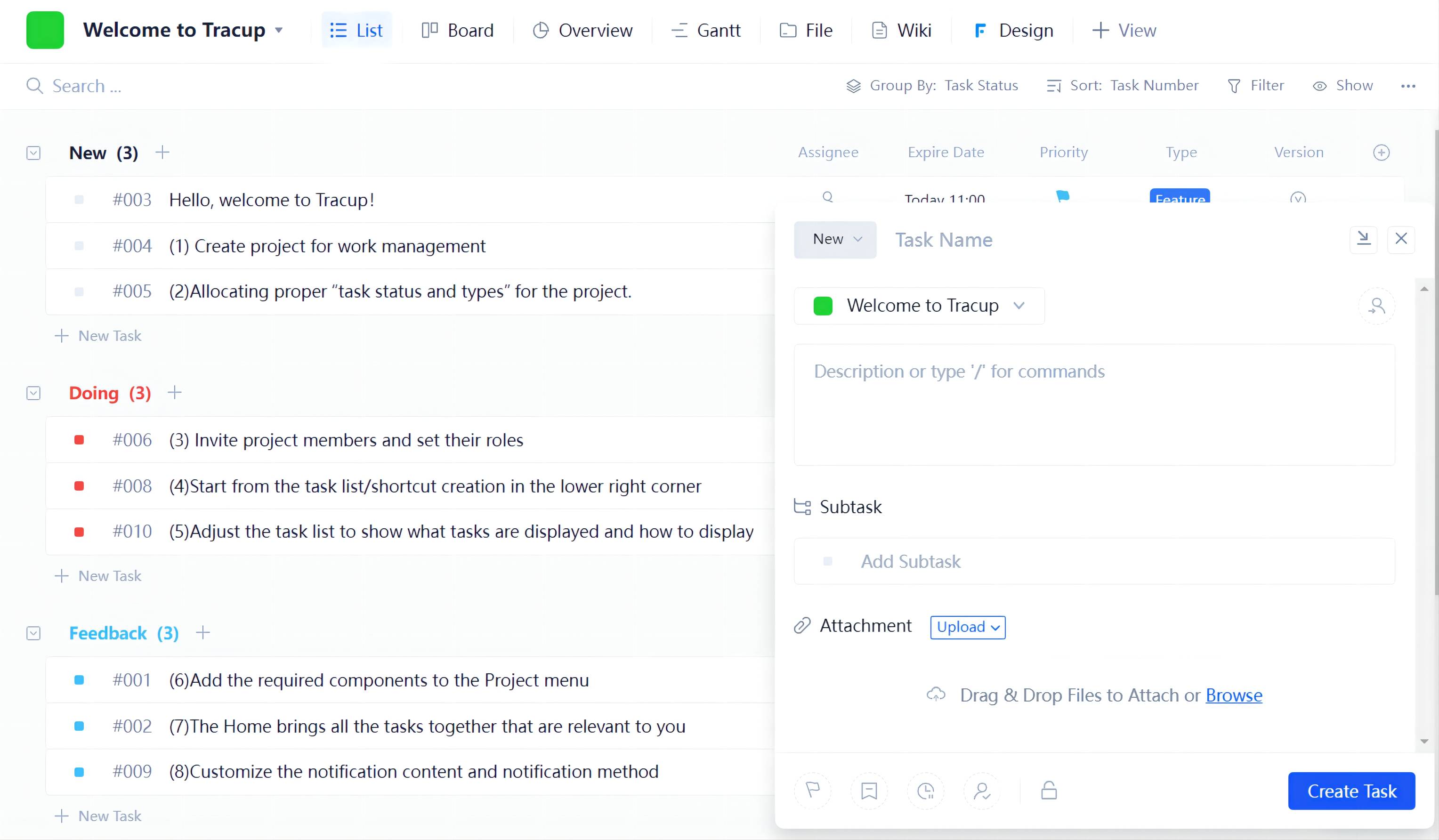
Task: Click the clock icon in the task footer
Action: click(925, 790)
